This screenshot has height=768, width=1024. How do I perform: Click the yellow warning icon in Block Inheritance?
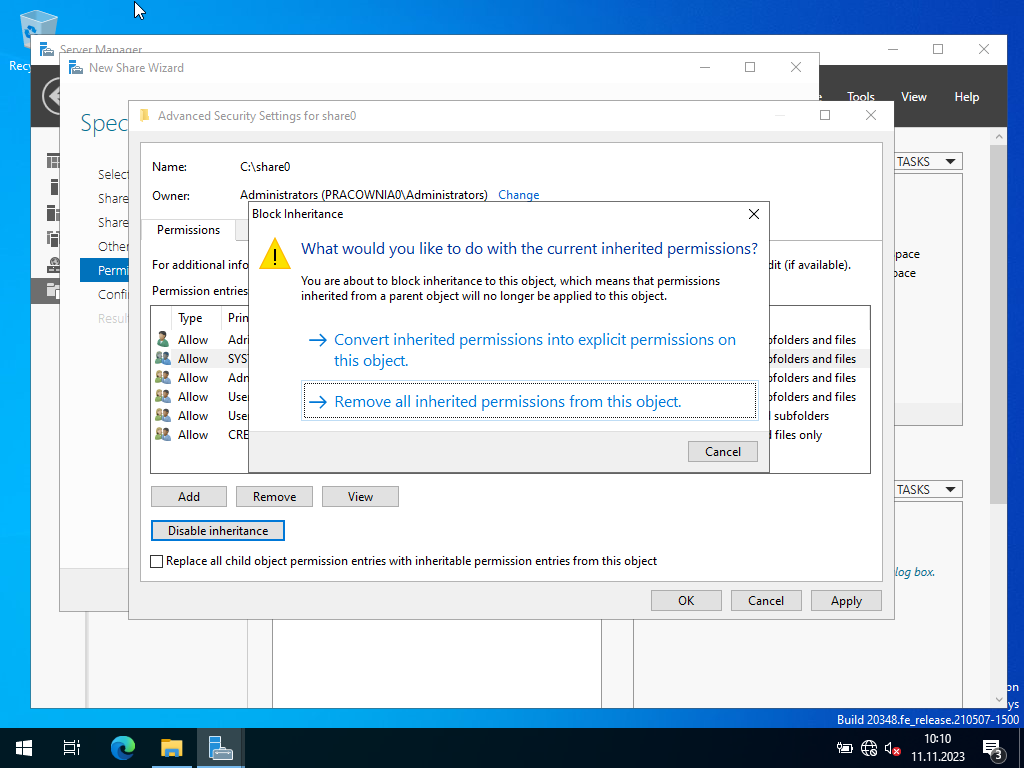tap(274, 254)
